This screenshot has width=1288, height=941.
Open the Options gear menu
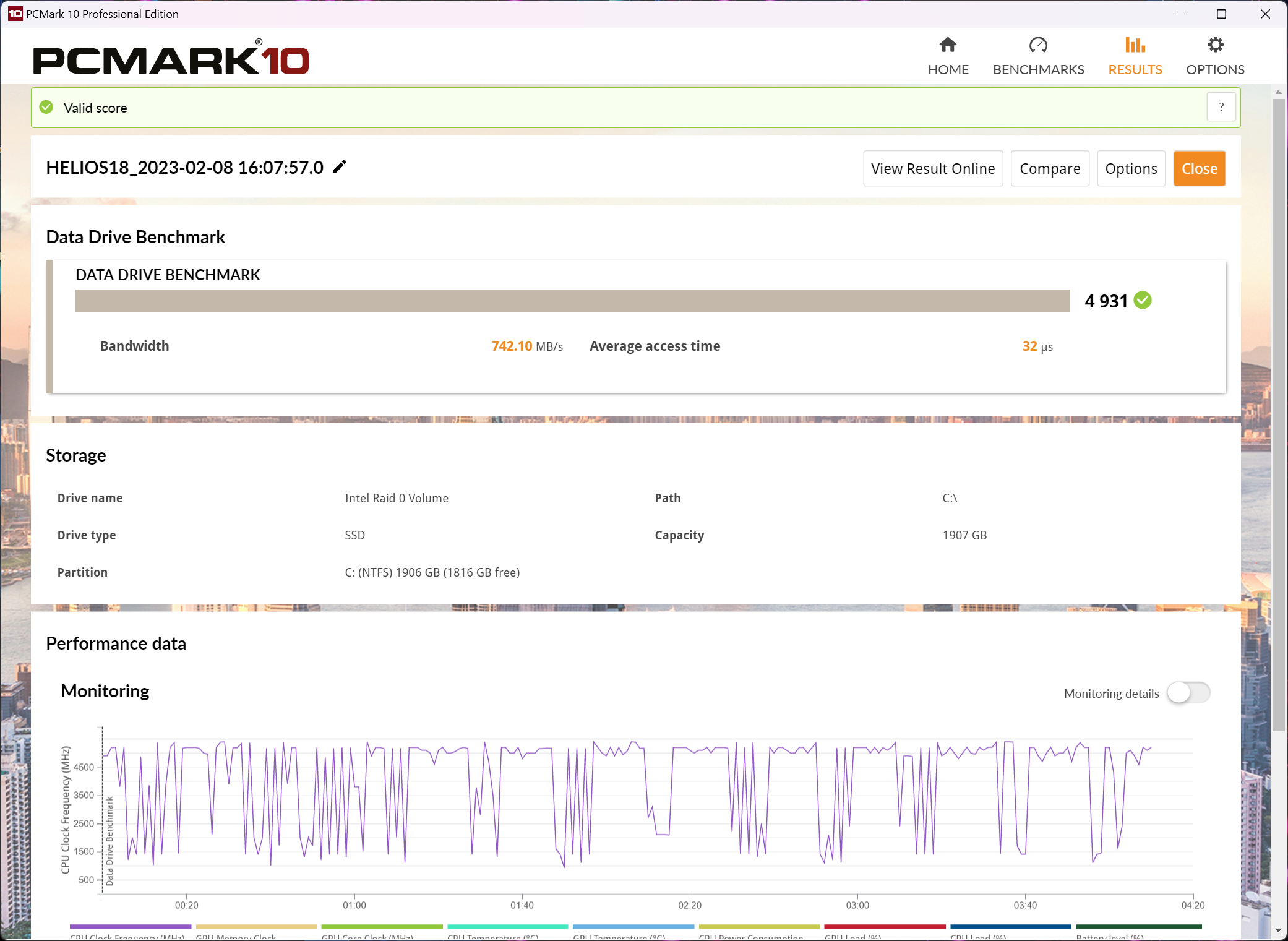1214,56
